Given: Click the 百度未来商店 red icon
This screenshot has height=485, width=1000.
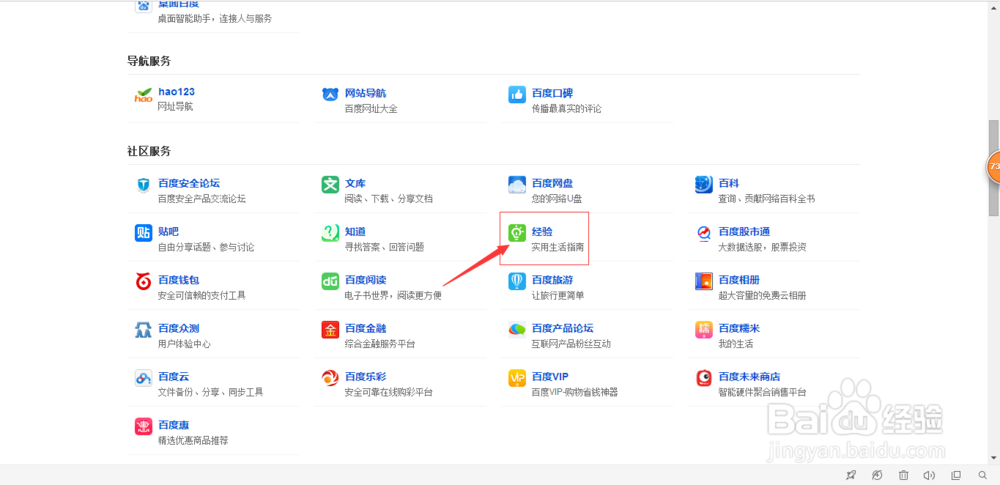Looking at the screenshot, I should [x=703, y=378].
